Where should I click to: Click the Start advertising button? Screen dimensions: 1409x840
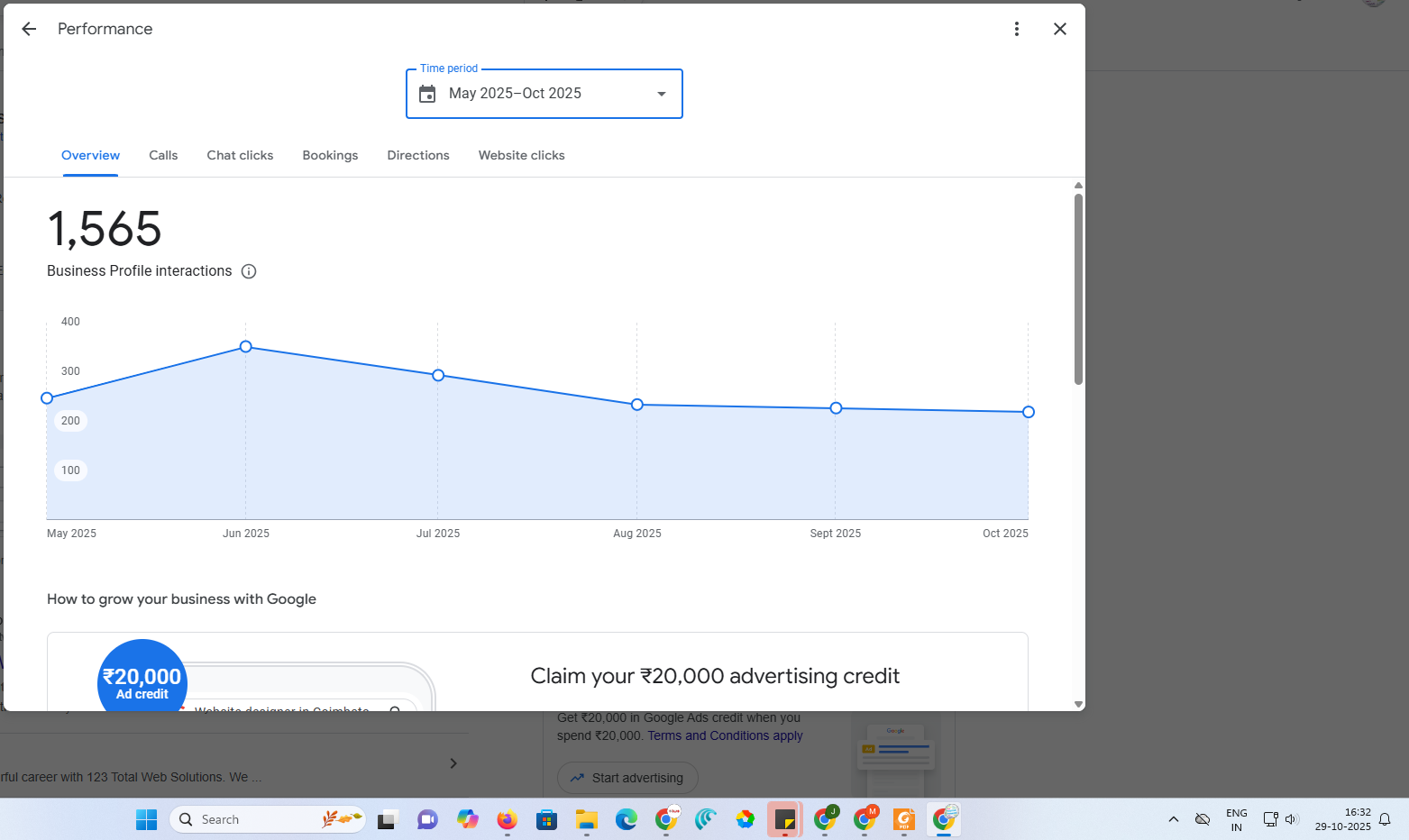tap(627, 778)
